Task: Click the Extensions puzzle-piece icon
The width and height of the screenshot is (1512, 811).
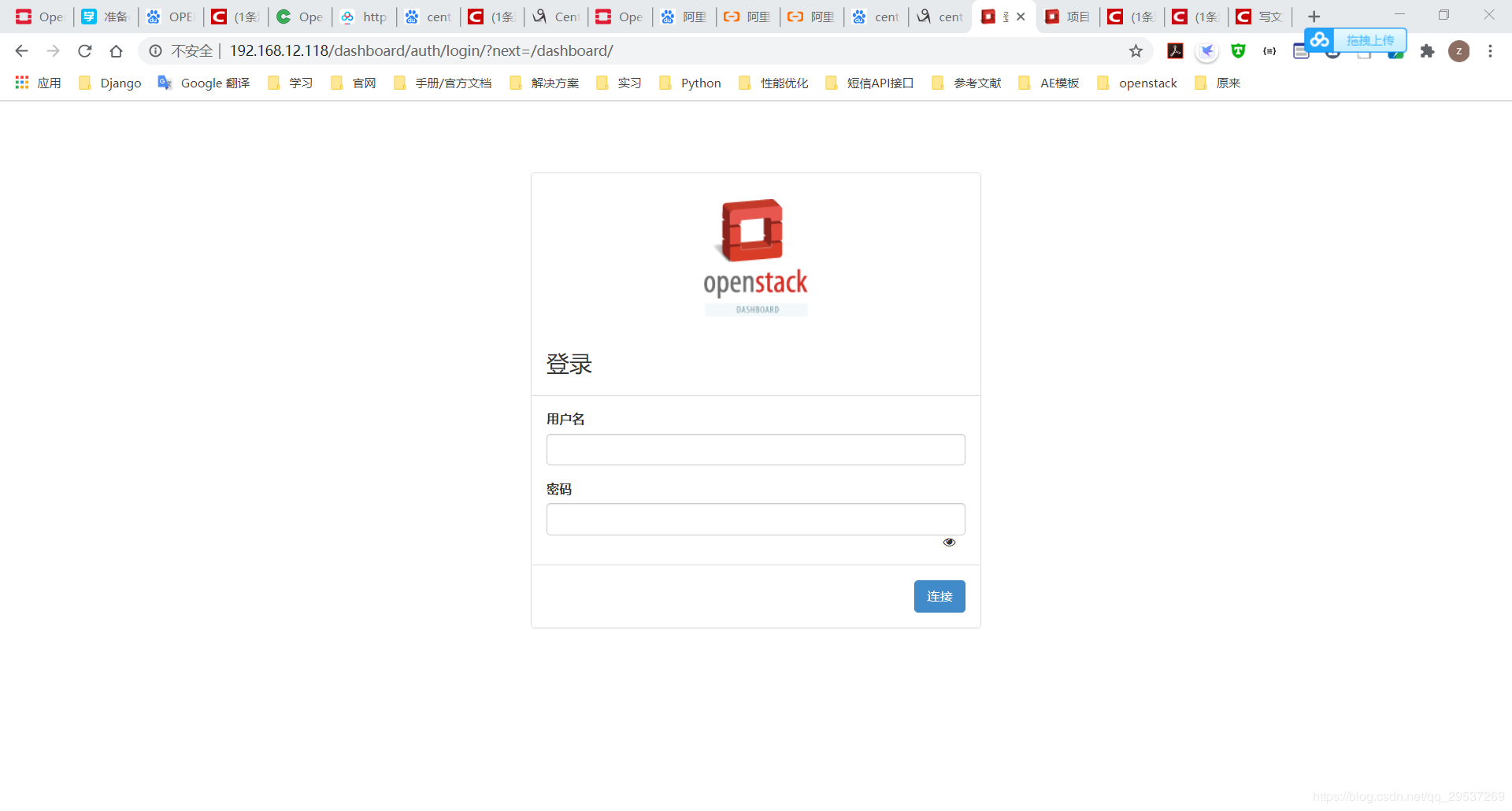Action: coord(1427,50)
